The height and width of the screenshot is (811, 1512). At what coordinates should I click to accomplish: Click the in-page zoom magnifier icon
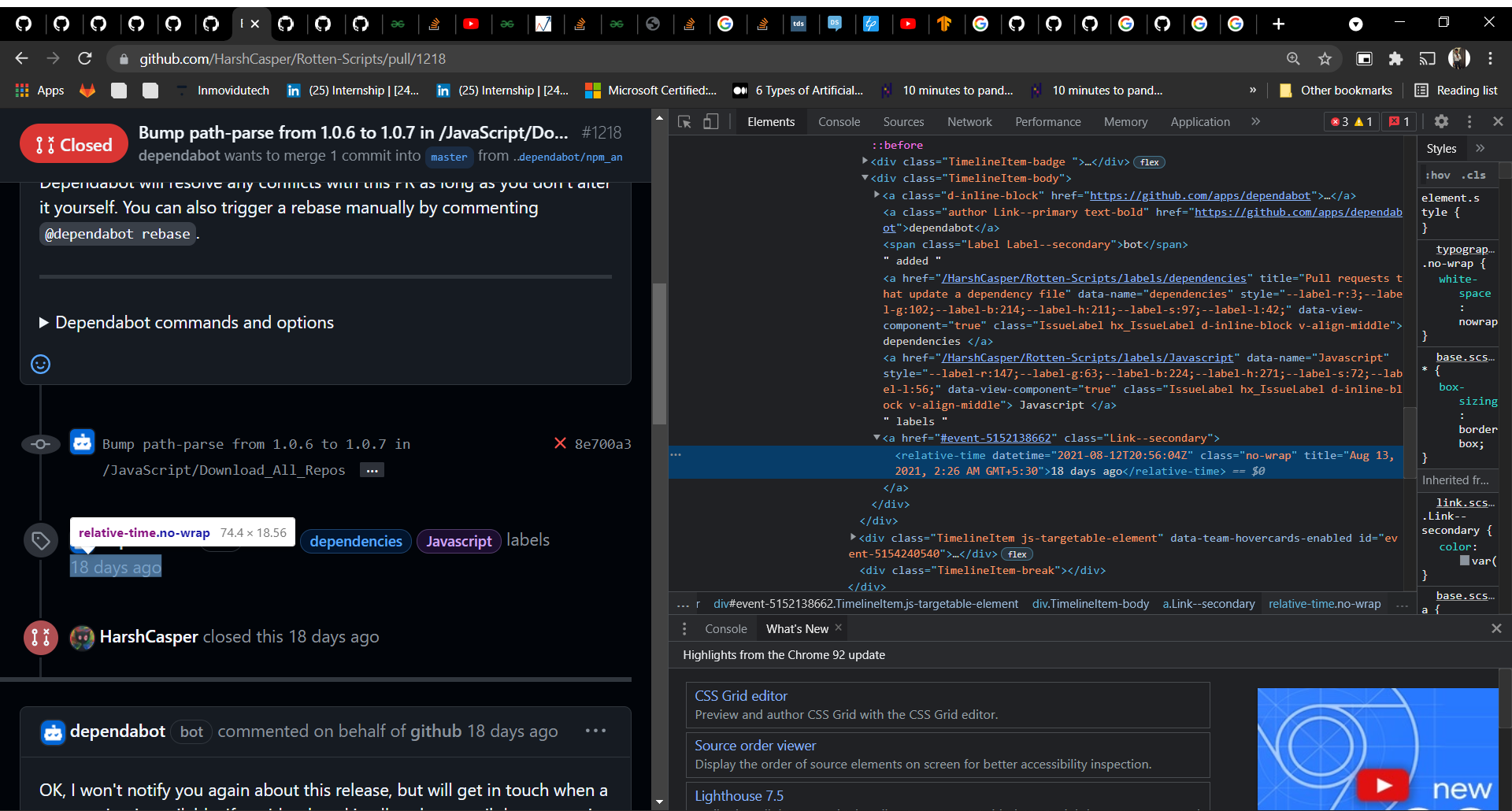click(x=1293, y=58)
